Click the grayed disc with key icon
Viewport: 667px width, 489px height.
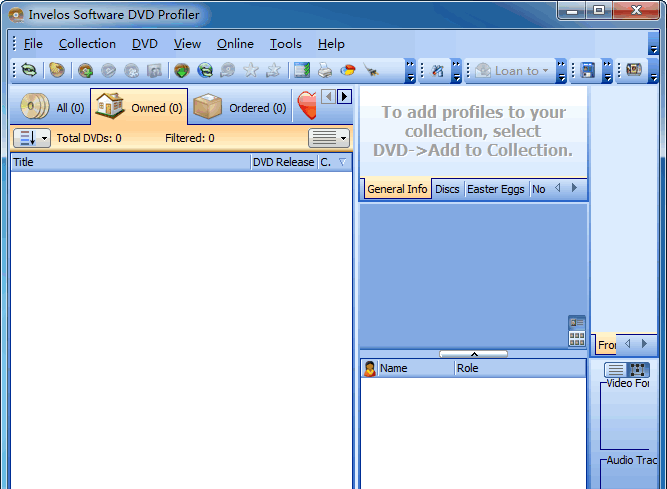228,71
